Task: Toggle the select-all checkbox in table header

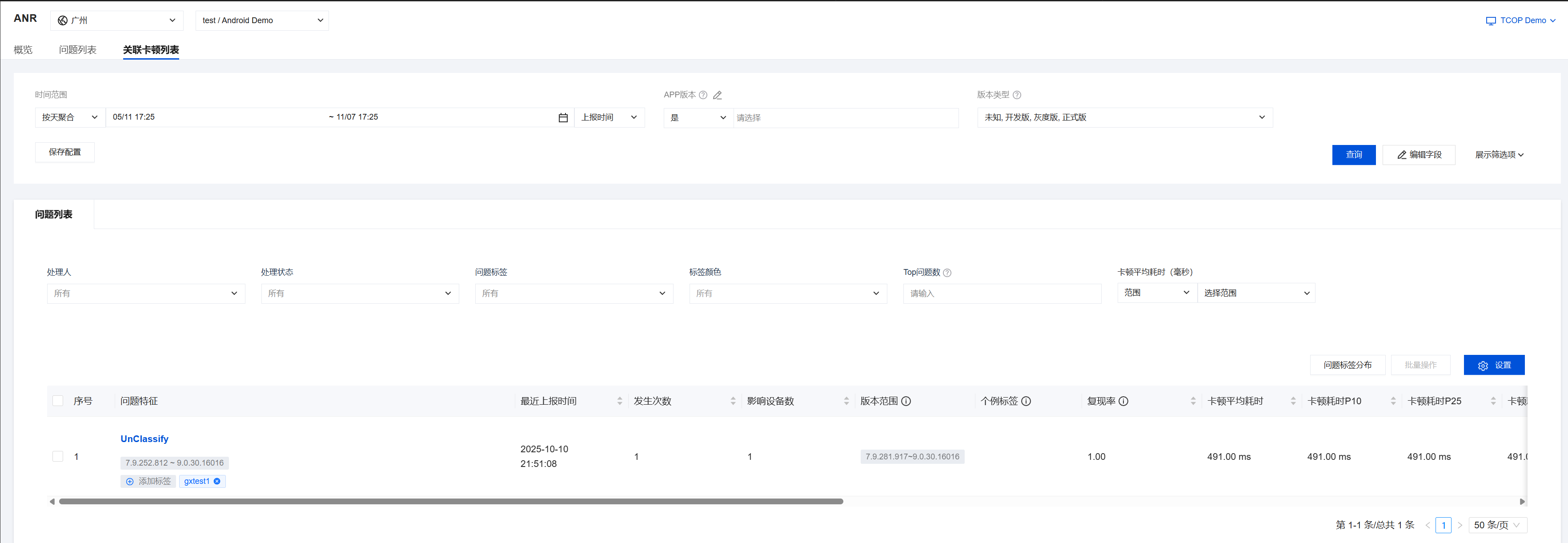Action: pos(58,401)
